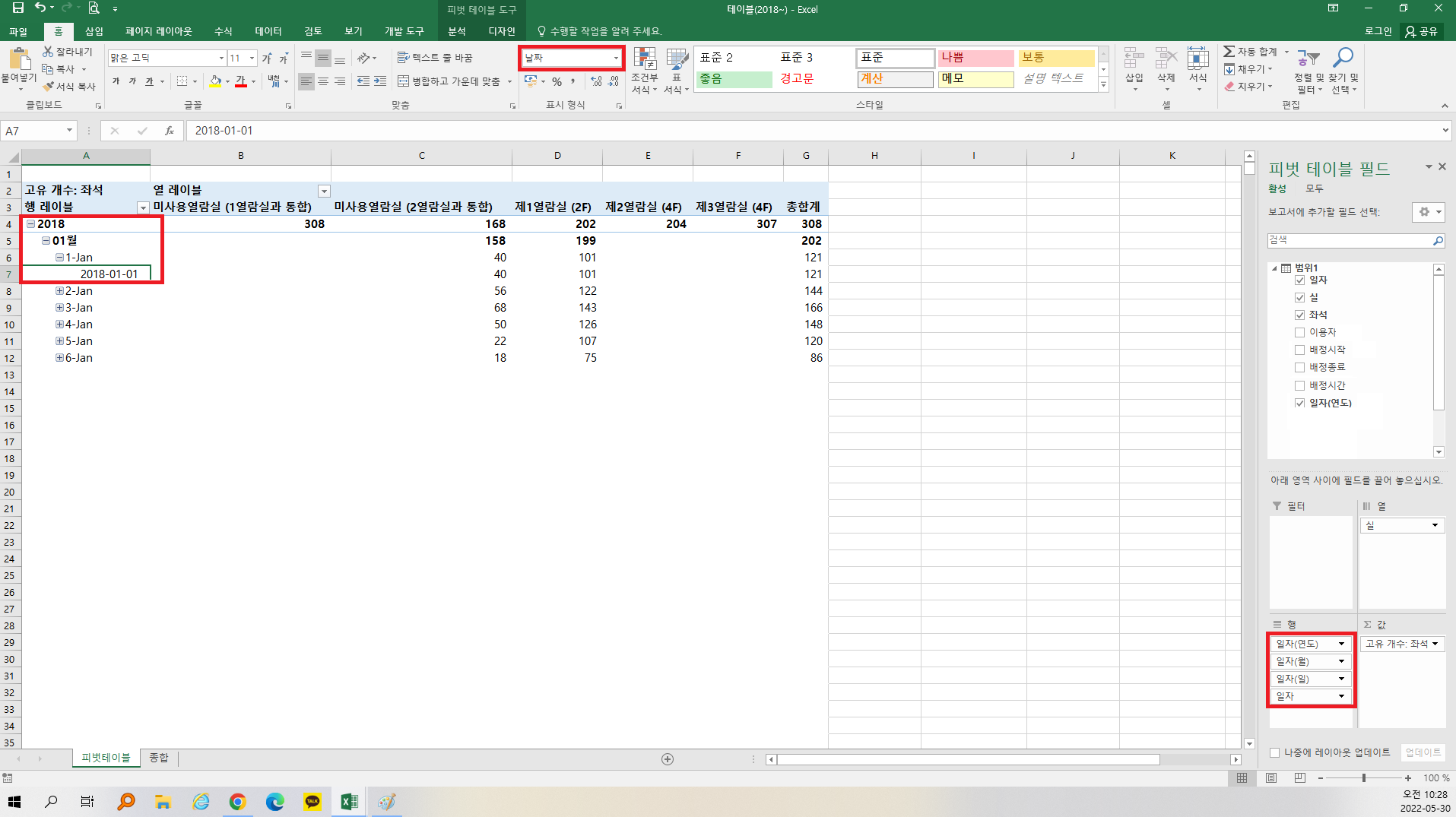The width and height of the screenshot is (1456, 817).
Task: Apply the 좋음 (Good) cell style
Action: [x=734, y=79]
